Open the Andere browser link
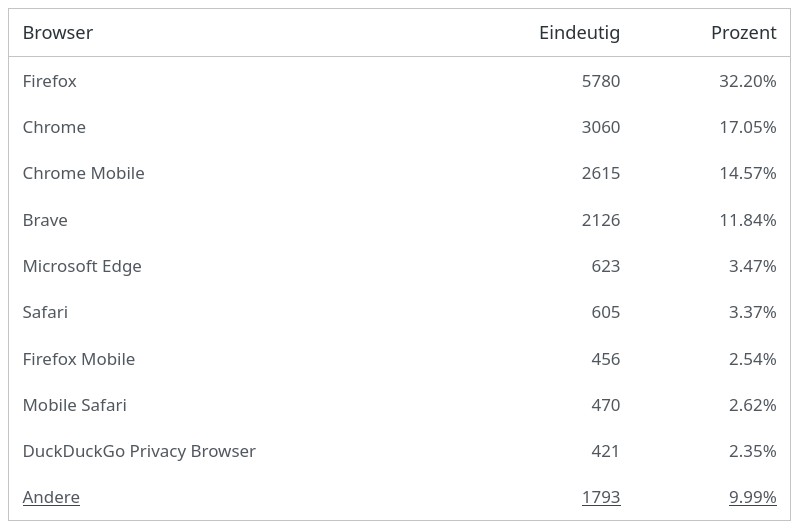 coord(51,497)
